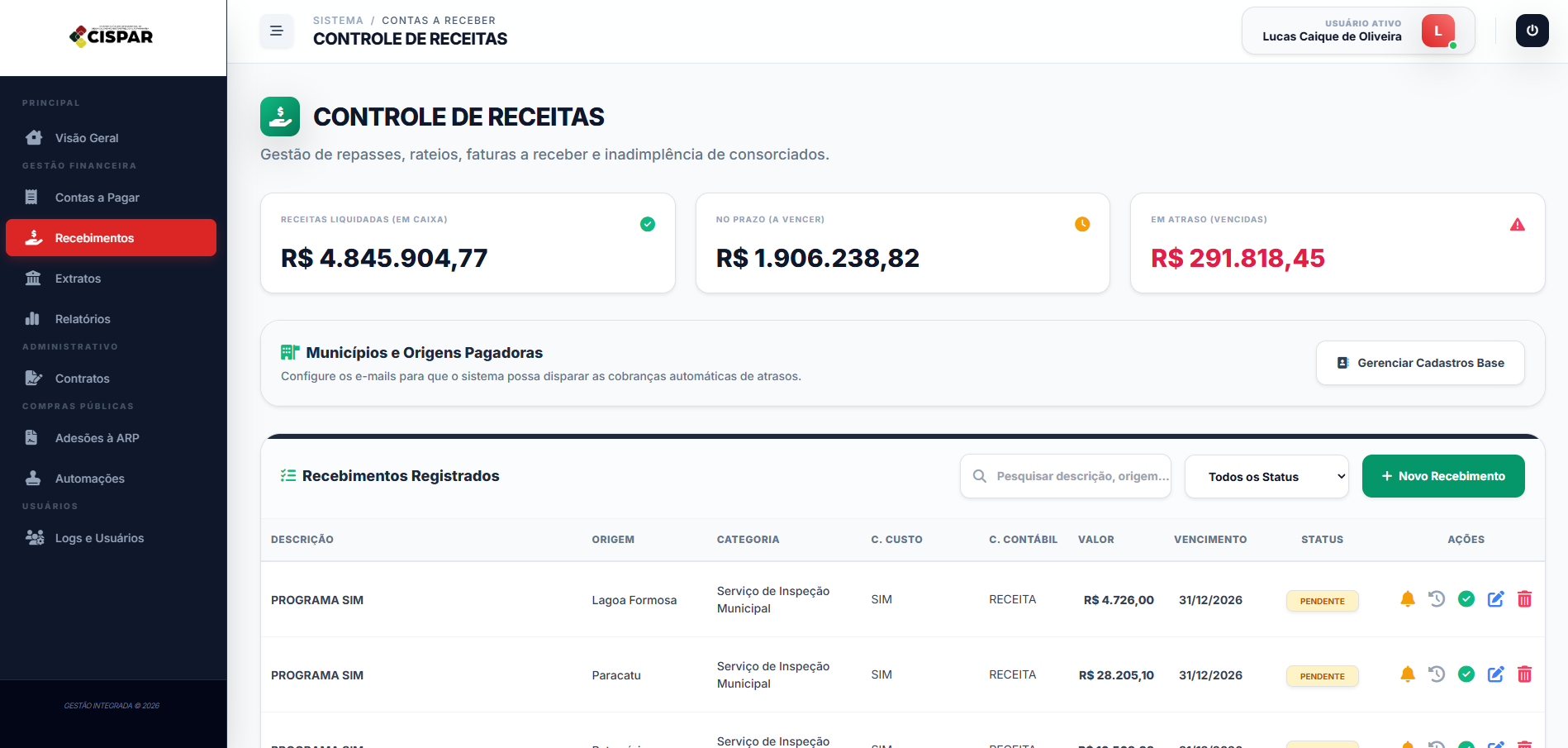
Task: Click the R$ 4.726,00 value cell
Action: [x=1119, y=600]
